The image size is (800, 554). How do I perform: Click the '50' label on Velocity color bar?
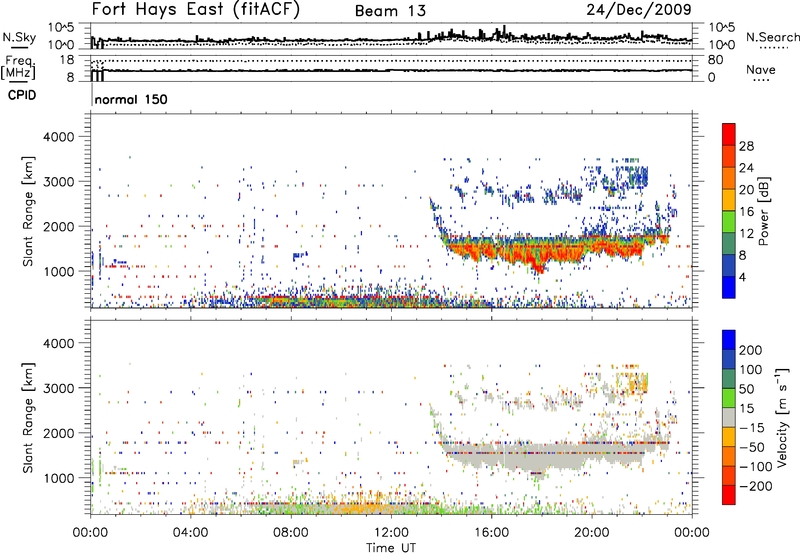point(747,389)
